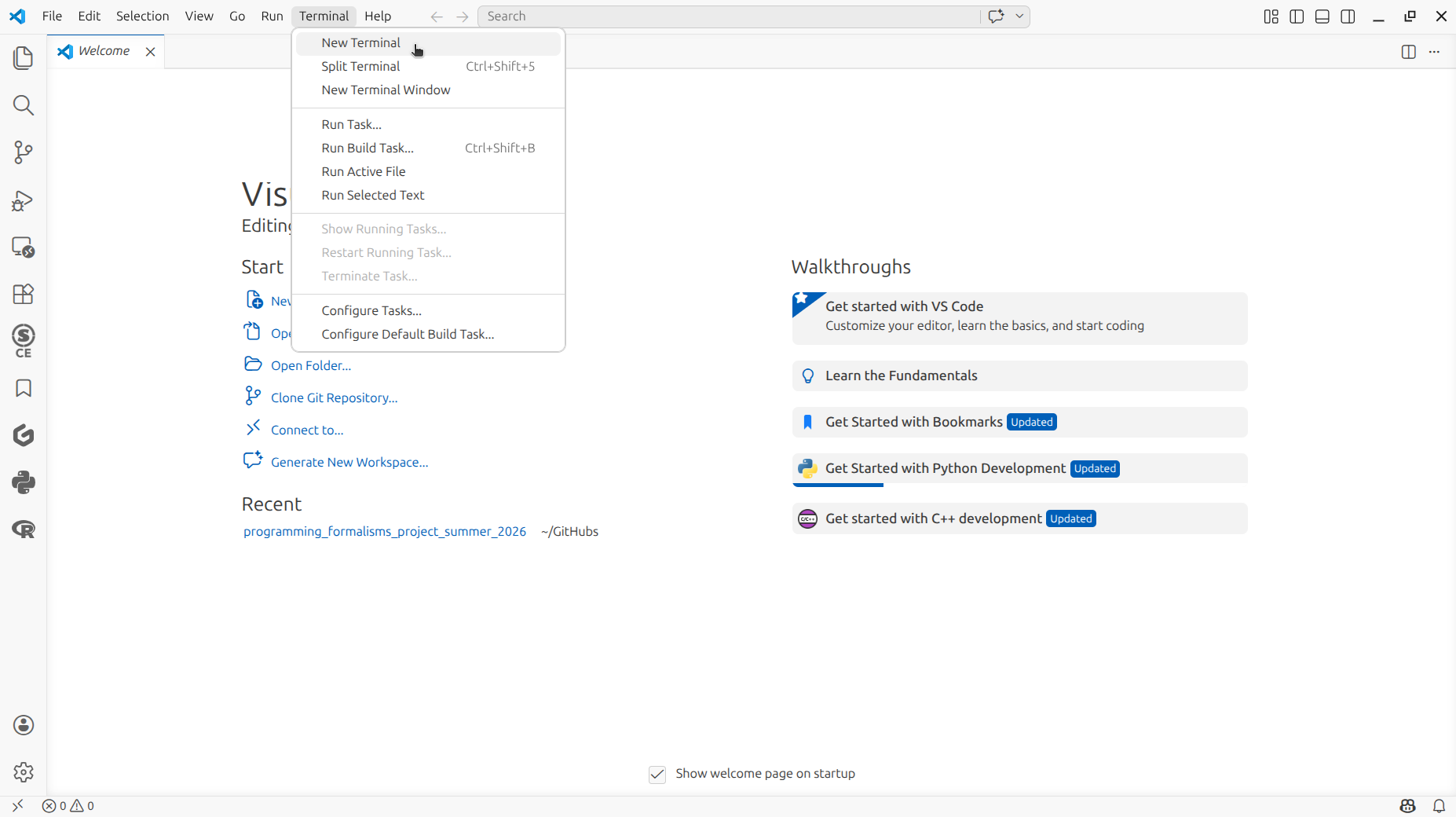
Task: Click the remote window indicator in status bar
Action: pyautogui.click(x=17, y=806)
